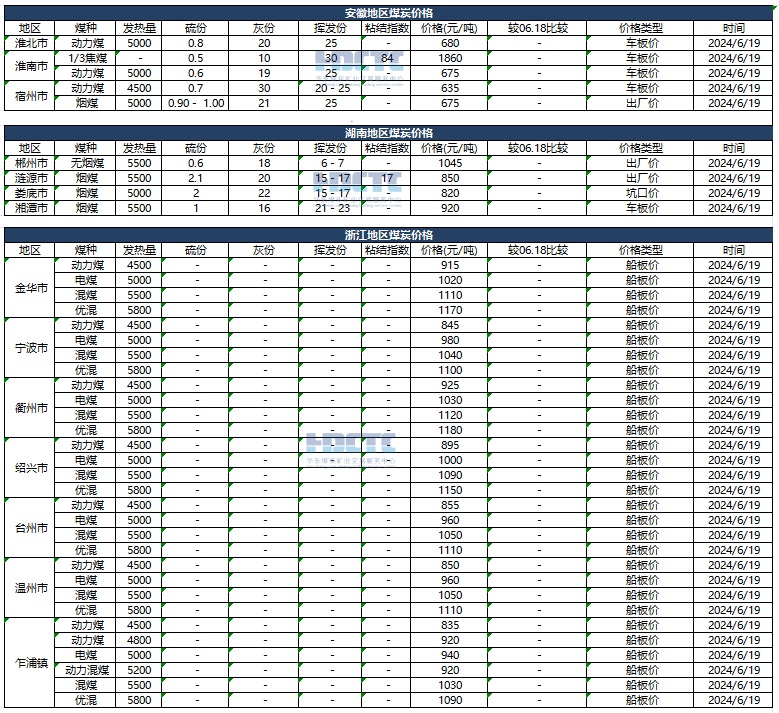This screenshot has height=713, width=779.
Task: Select price cell 680
Action: (x=449, y=43)
